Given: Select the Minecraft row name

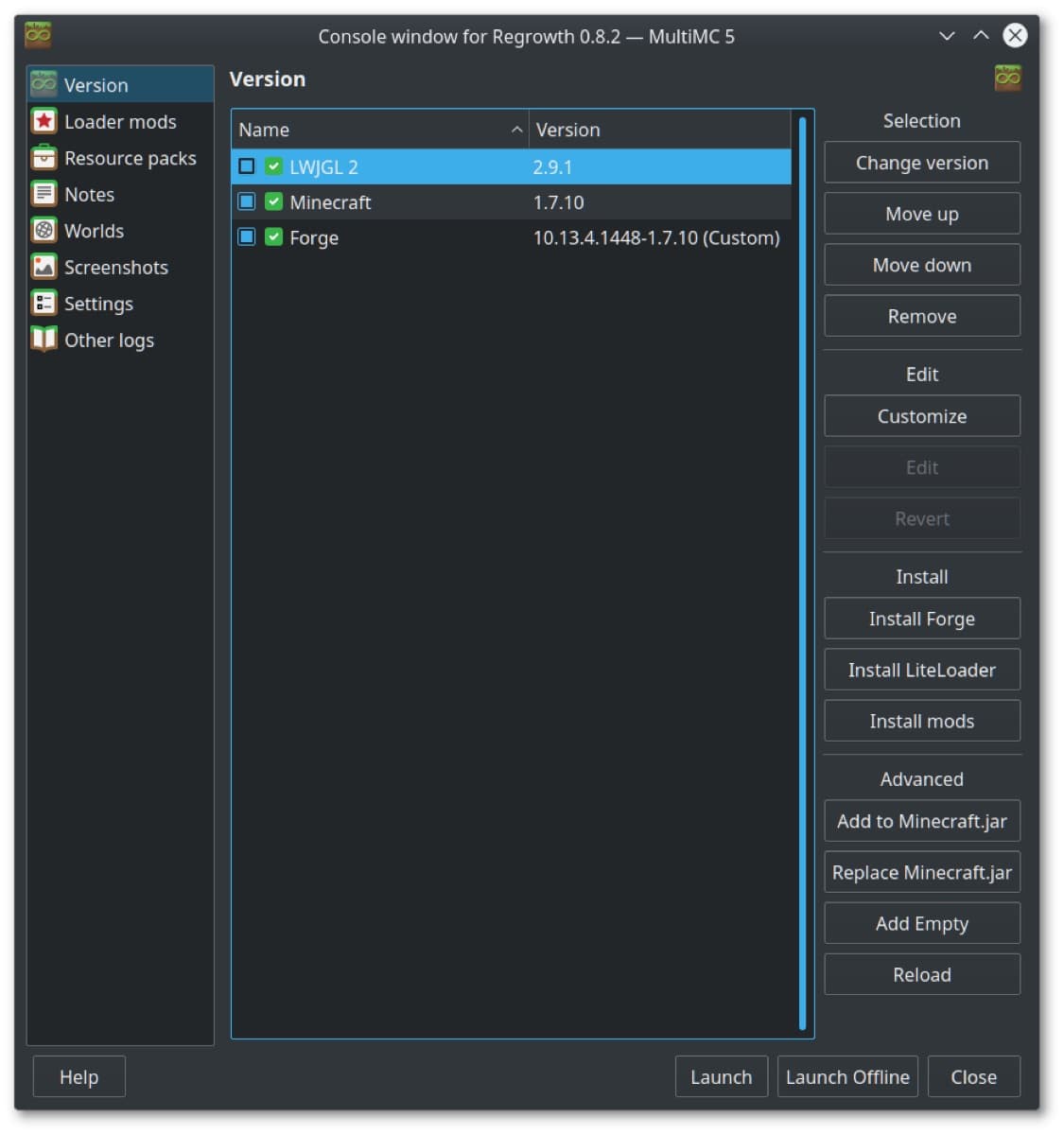Looking at the screenshot, I should click(x=330, y=201).
